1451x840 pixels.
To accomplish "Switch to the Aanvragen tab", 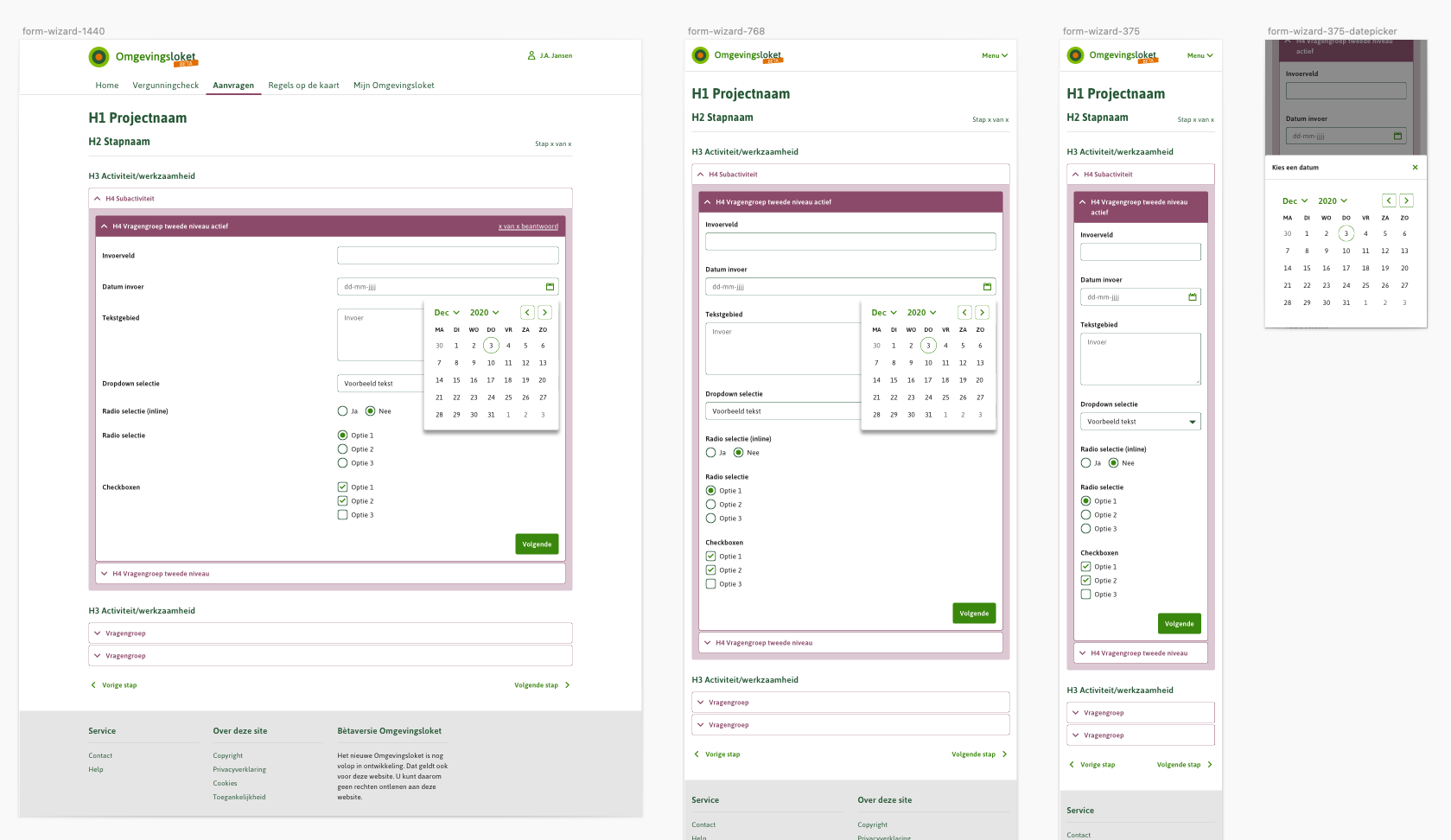I will click(233, 86).
